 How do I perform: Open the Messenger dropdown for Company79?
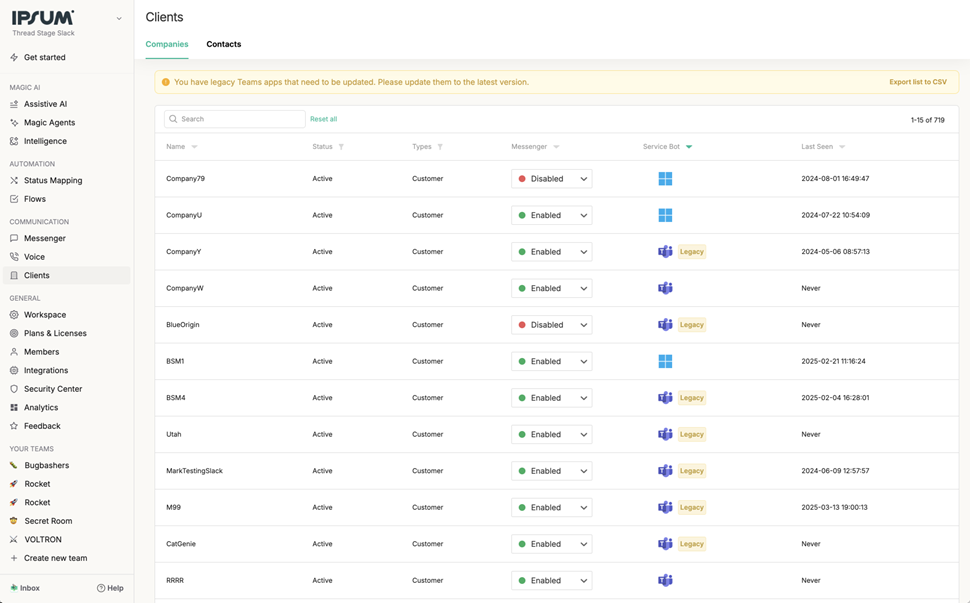click(551, 179)
